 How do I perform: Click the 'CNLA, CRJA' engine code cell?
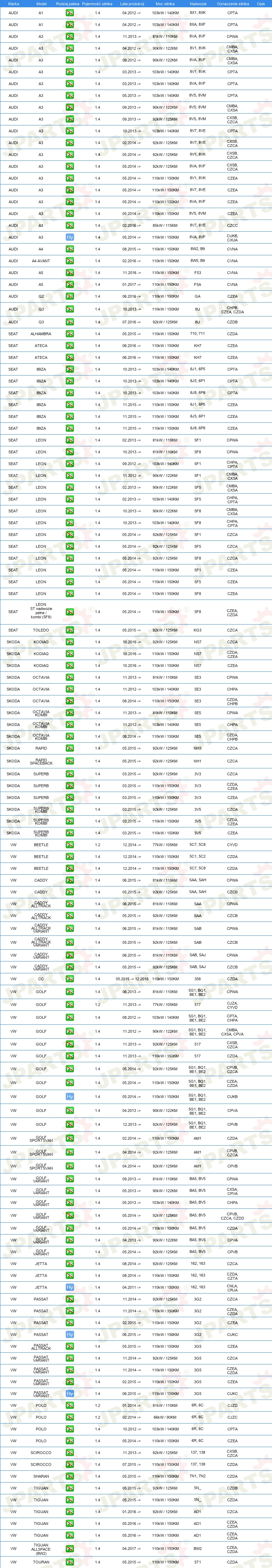[232, 1287]
